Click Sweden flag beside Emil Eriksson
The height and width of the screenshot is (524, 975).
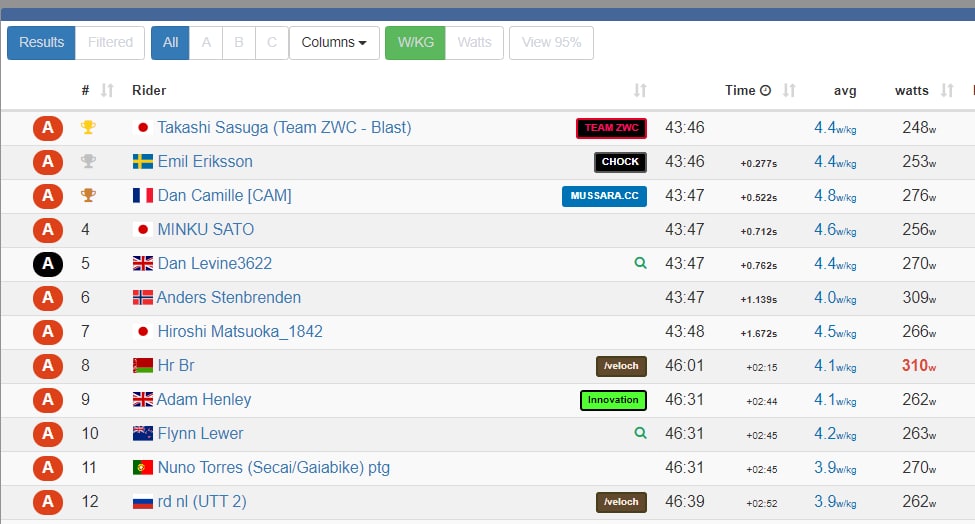[142, 162]
